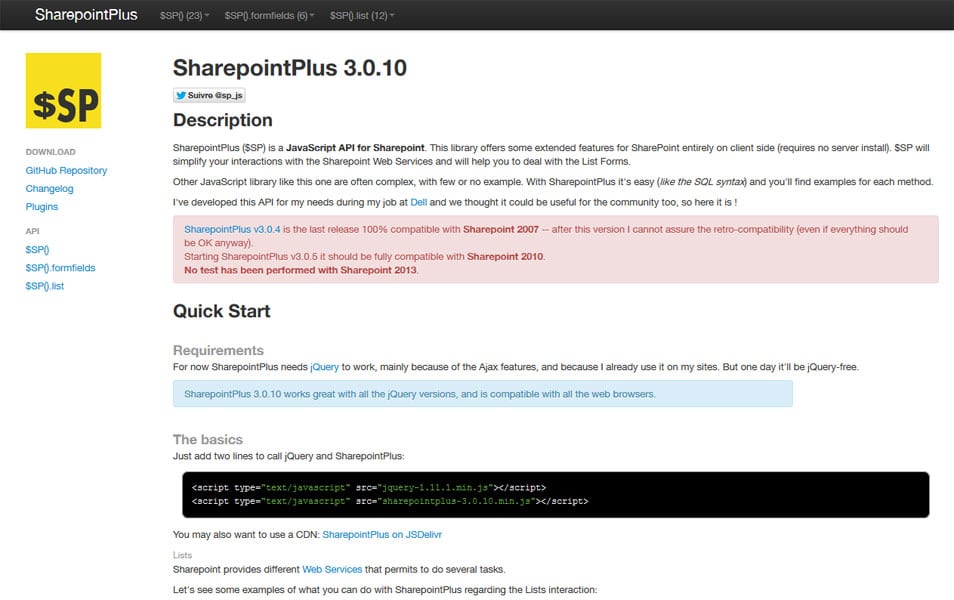Click the SharepointPlus brand title in the navbar
The height and width of the screenshot is (600, 954).
point(86,15)
